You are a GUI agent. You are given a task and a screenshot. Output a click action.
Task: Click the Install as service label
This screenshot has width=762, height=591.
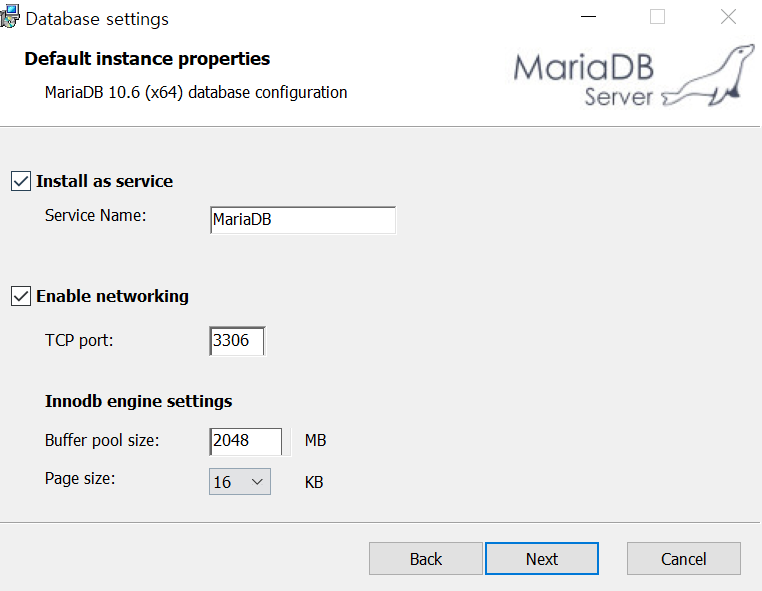104,181
